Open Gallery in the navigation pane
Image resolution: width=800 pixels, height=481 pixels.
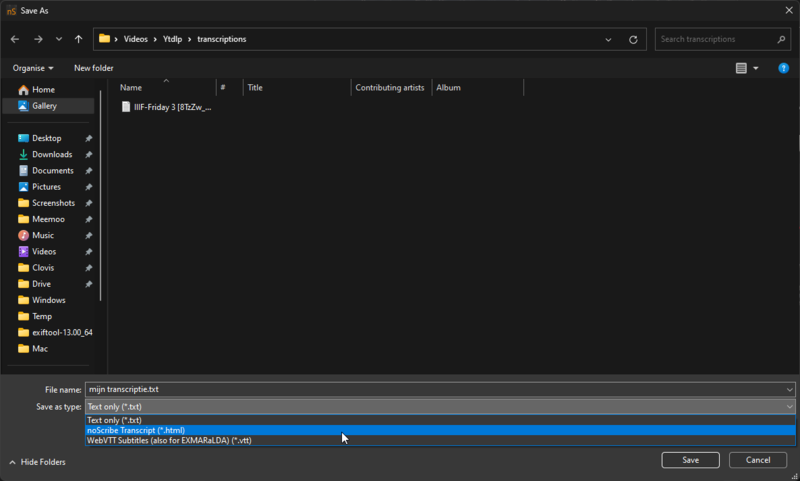44,106
